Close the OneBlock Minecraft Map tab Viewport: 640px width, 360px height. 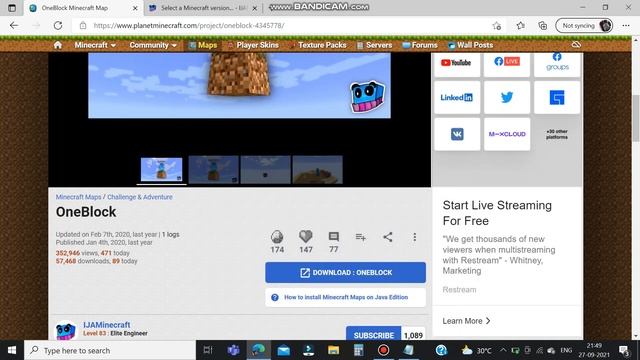(135, 8)
